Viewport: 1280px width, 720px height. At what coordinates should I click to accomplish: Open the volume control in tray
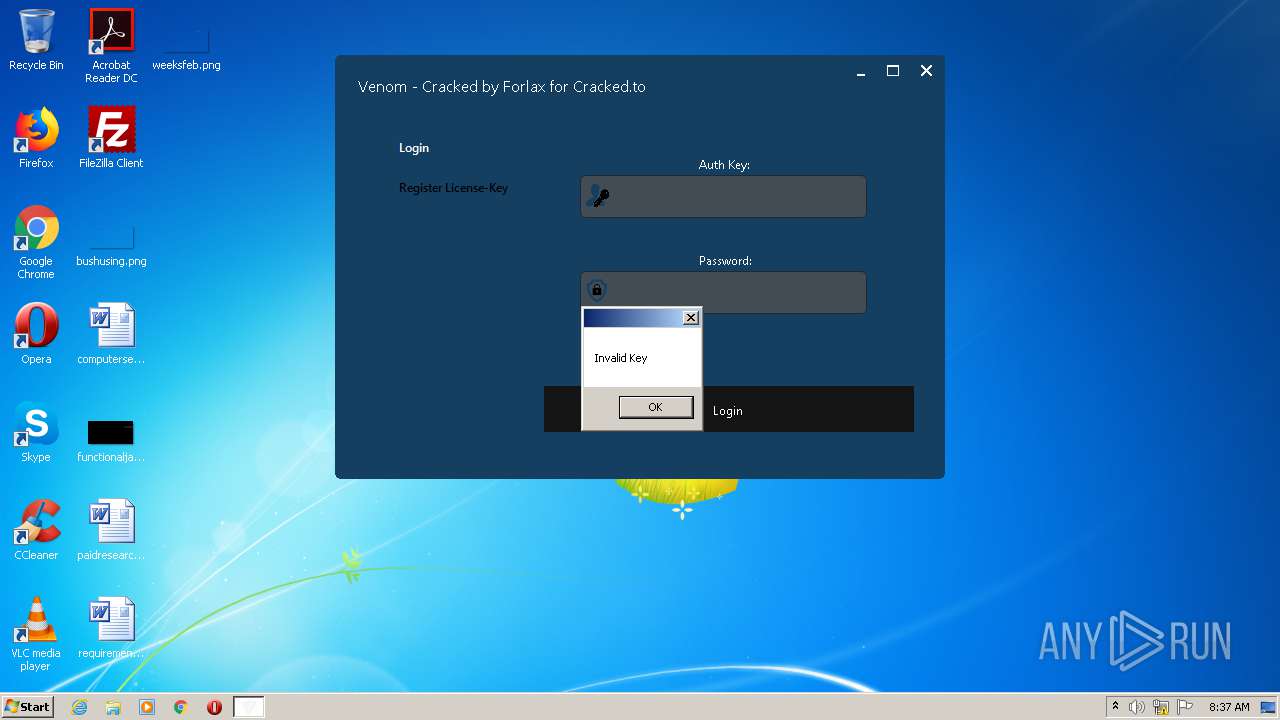(1137, 707)
